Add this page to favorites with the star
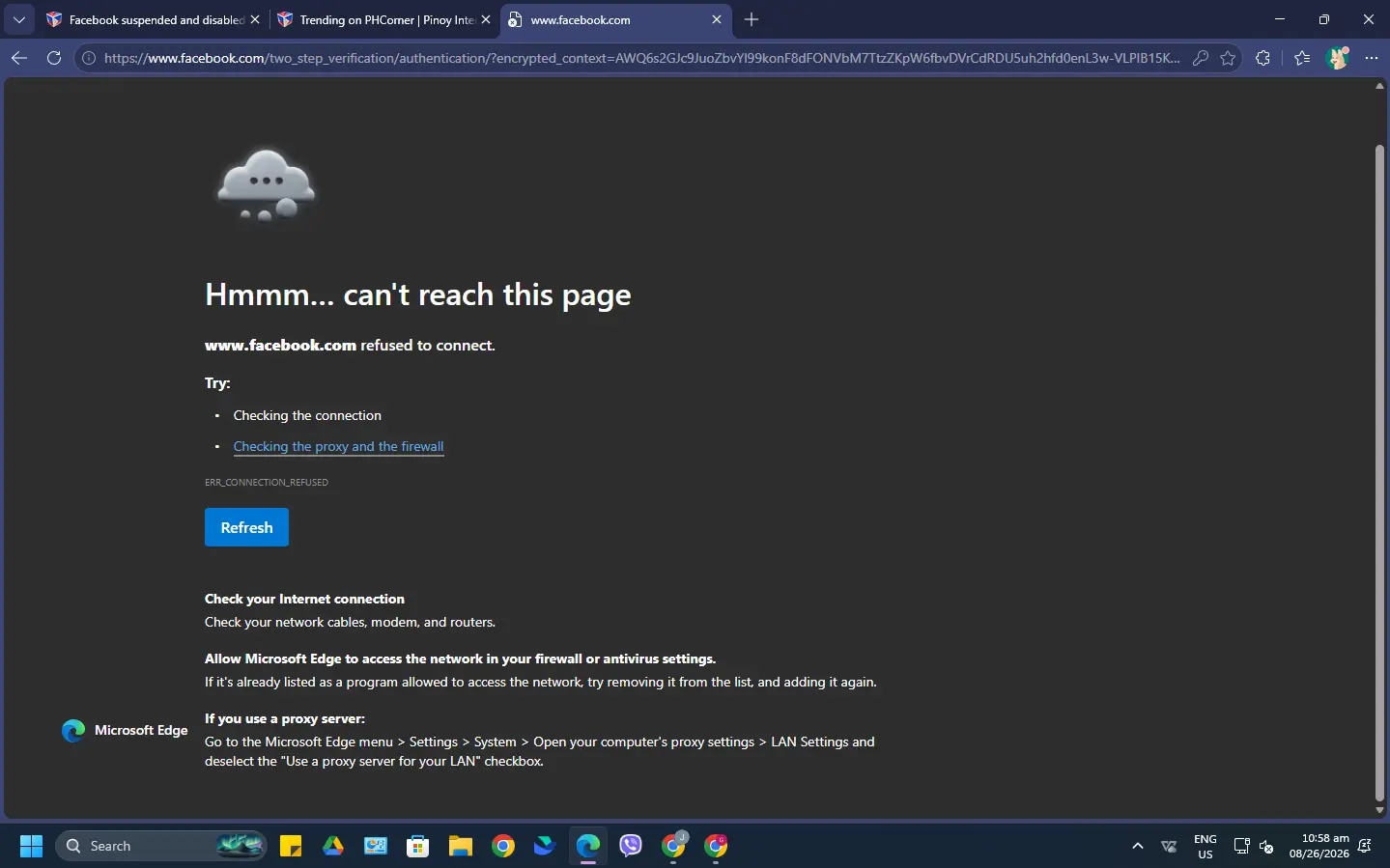 pyautogui.click(x=1228, y=58)
